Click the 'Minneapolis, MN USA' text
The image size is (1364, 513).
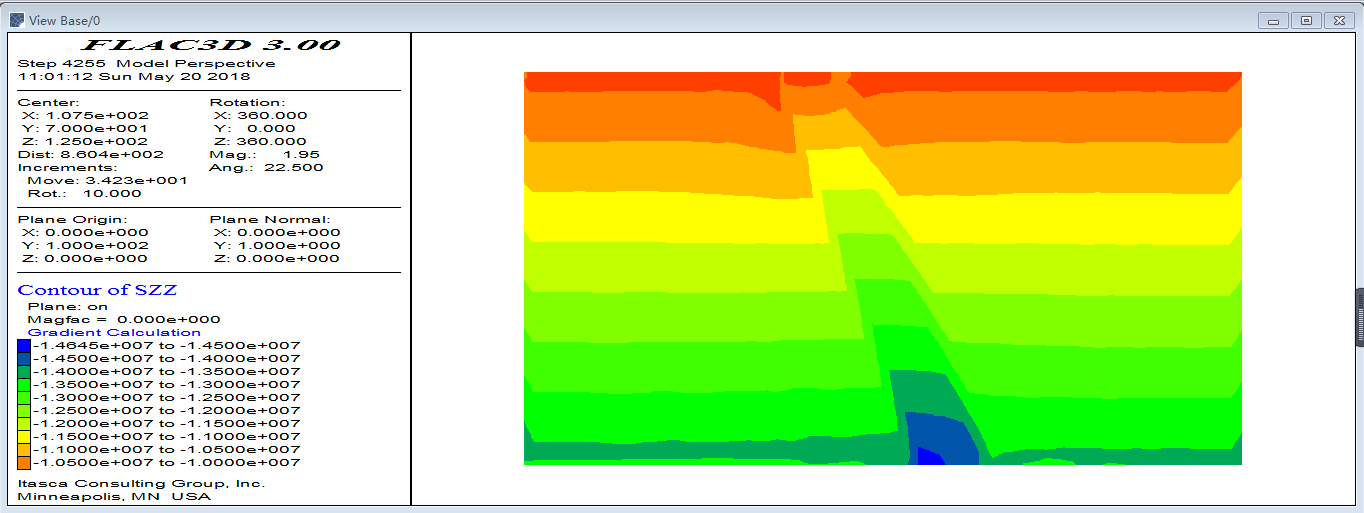[x=114, y=496]
